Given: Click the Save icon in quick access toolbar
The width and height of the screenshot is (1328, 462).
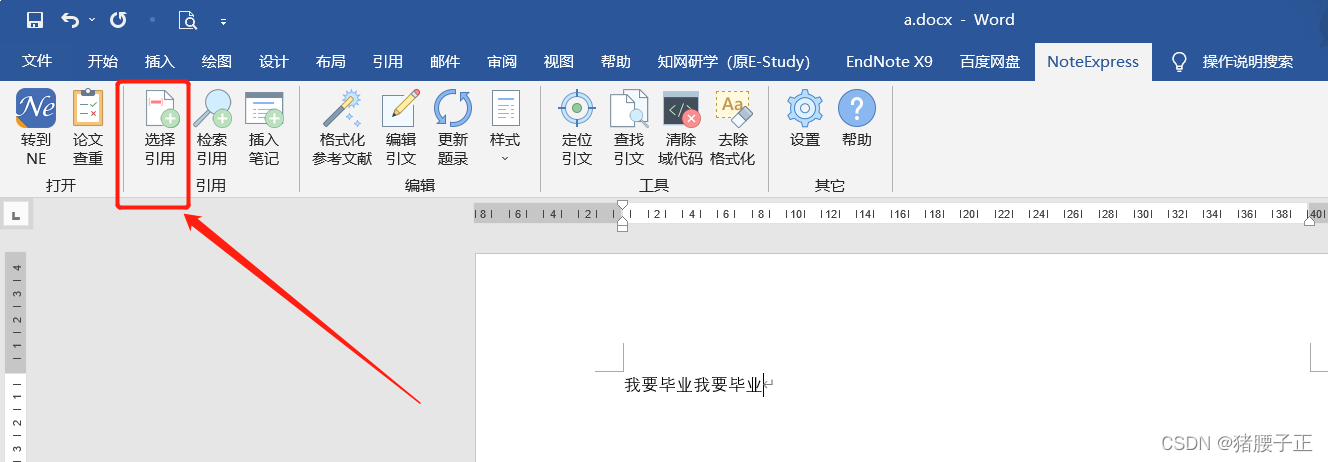Looking at the screenshot, I should (35, 20).
